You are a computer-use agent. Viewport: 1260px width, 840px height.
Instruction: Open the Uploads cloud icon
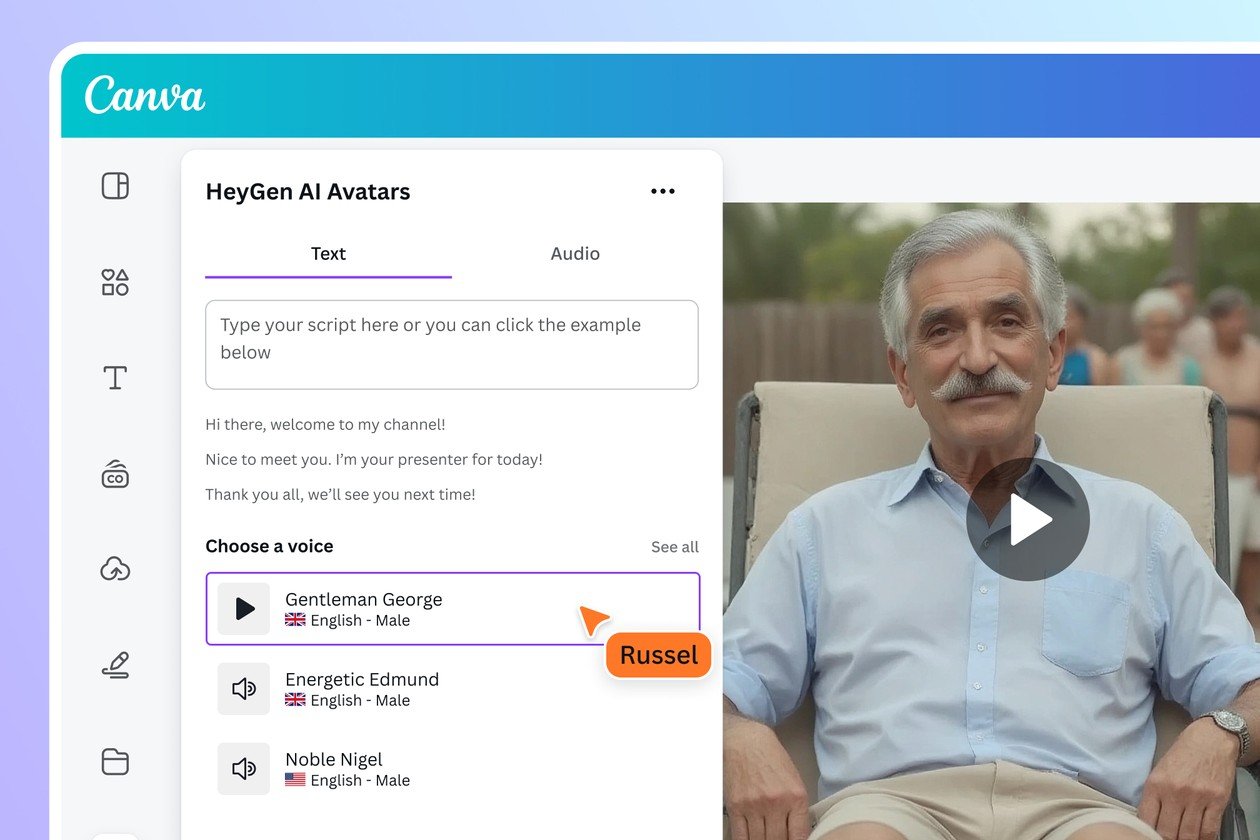[115, 569]
